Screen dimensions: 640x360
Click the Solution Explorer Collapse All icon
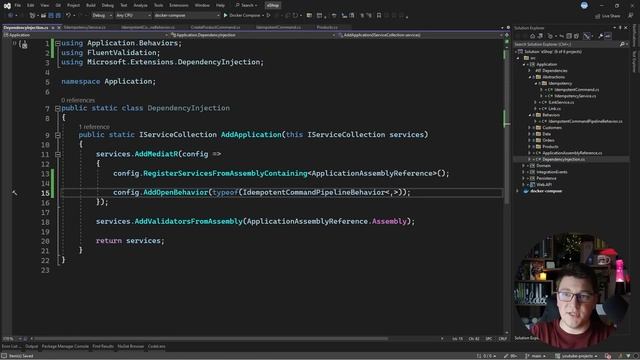pos(569,36)
